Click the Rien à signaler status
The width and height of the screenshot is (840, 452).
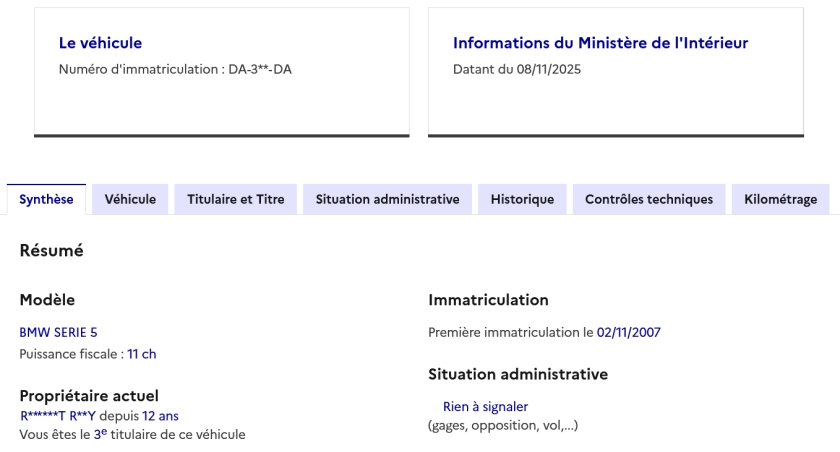tap(485, 406)
